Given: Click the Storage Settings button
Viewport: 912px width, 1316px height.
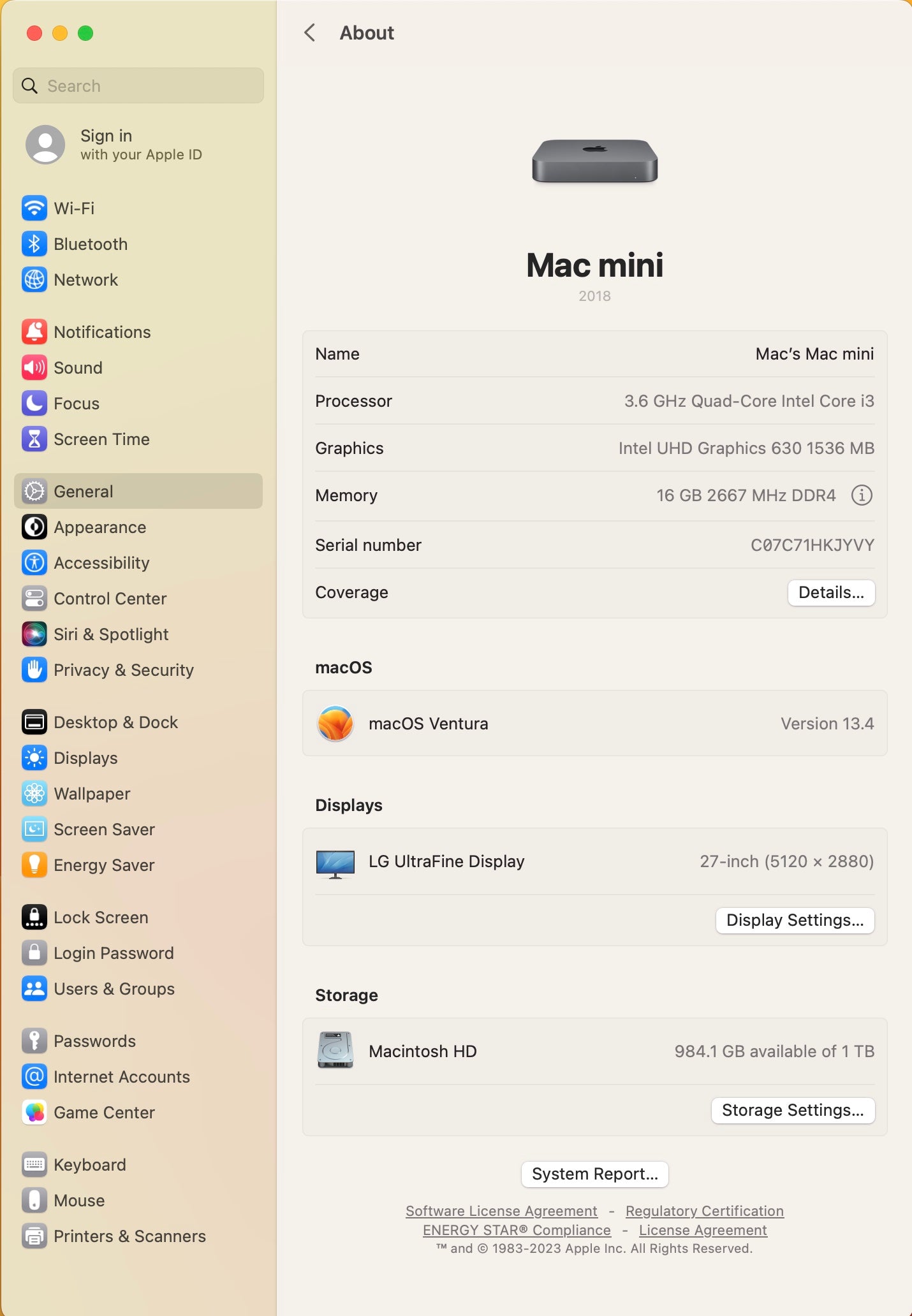Looking at the screenshot, I should click(792, 1110).
